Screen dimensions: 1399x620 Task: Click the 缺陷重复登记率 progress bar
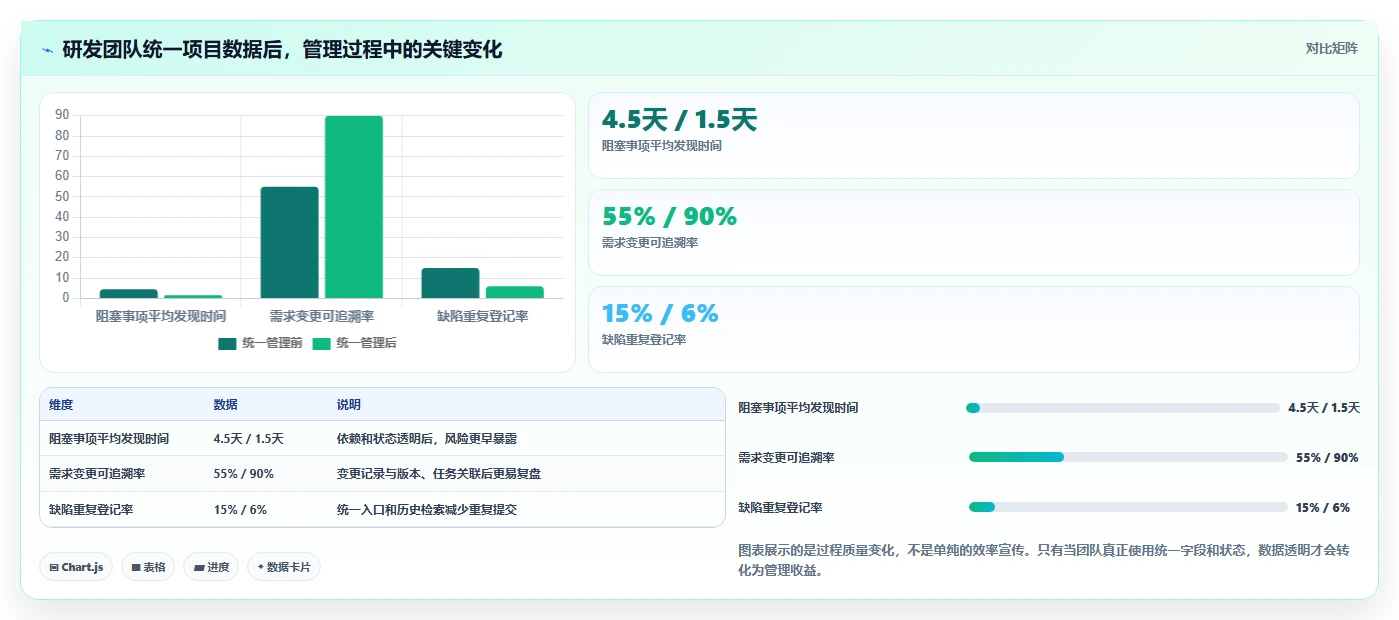1128,507
